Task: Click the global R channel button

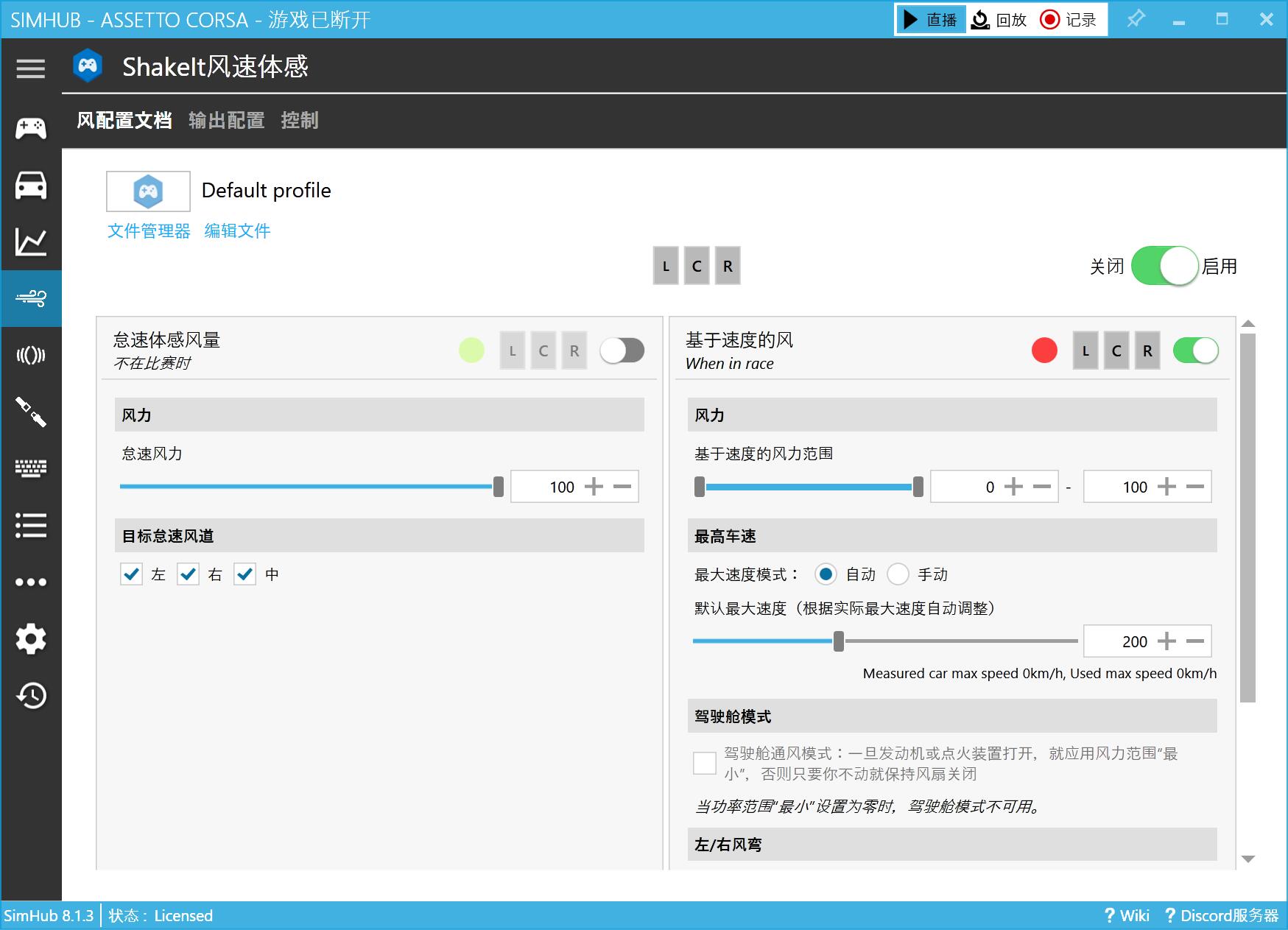Action: pos(728,266)
